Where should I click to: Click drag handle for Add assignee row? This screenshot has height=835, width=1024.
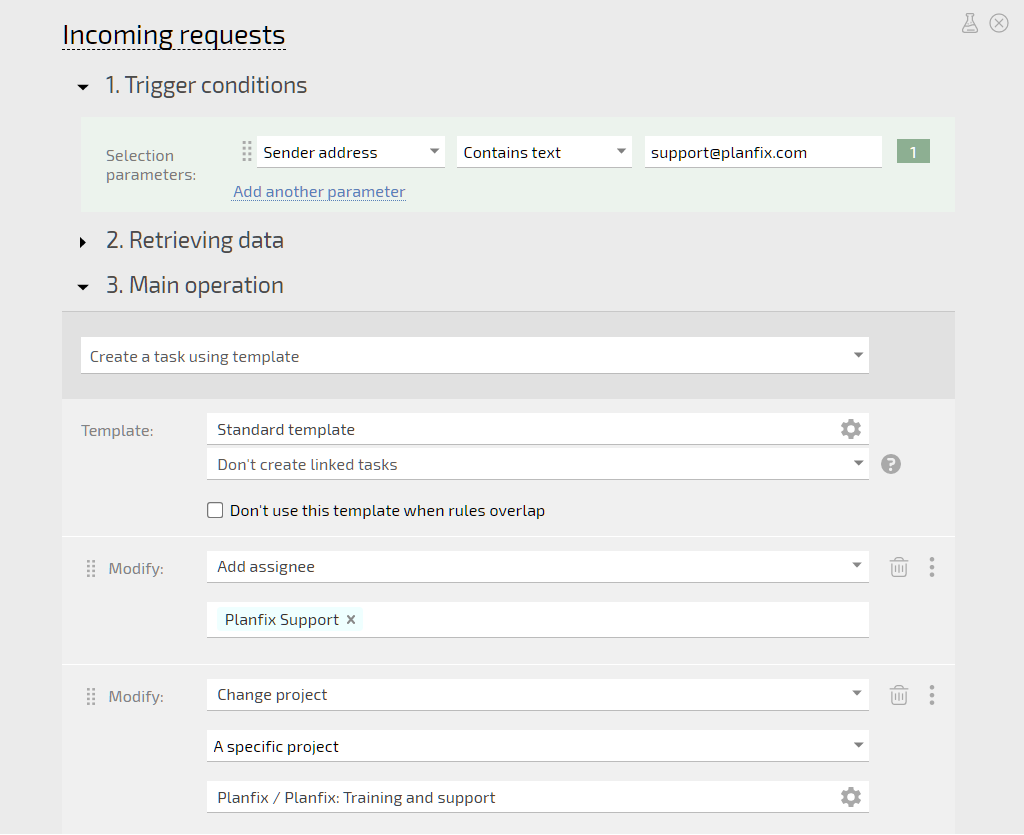[91, 569]
